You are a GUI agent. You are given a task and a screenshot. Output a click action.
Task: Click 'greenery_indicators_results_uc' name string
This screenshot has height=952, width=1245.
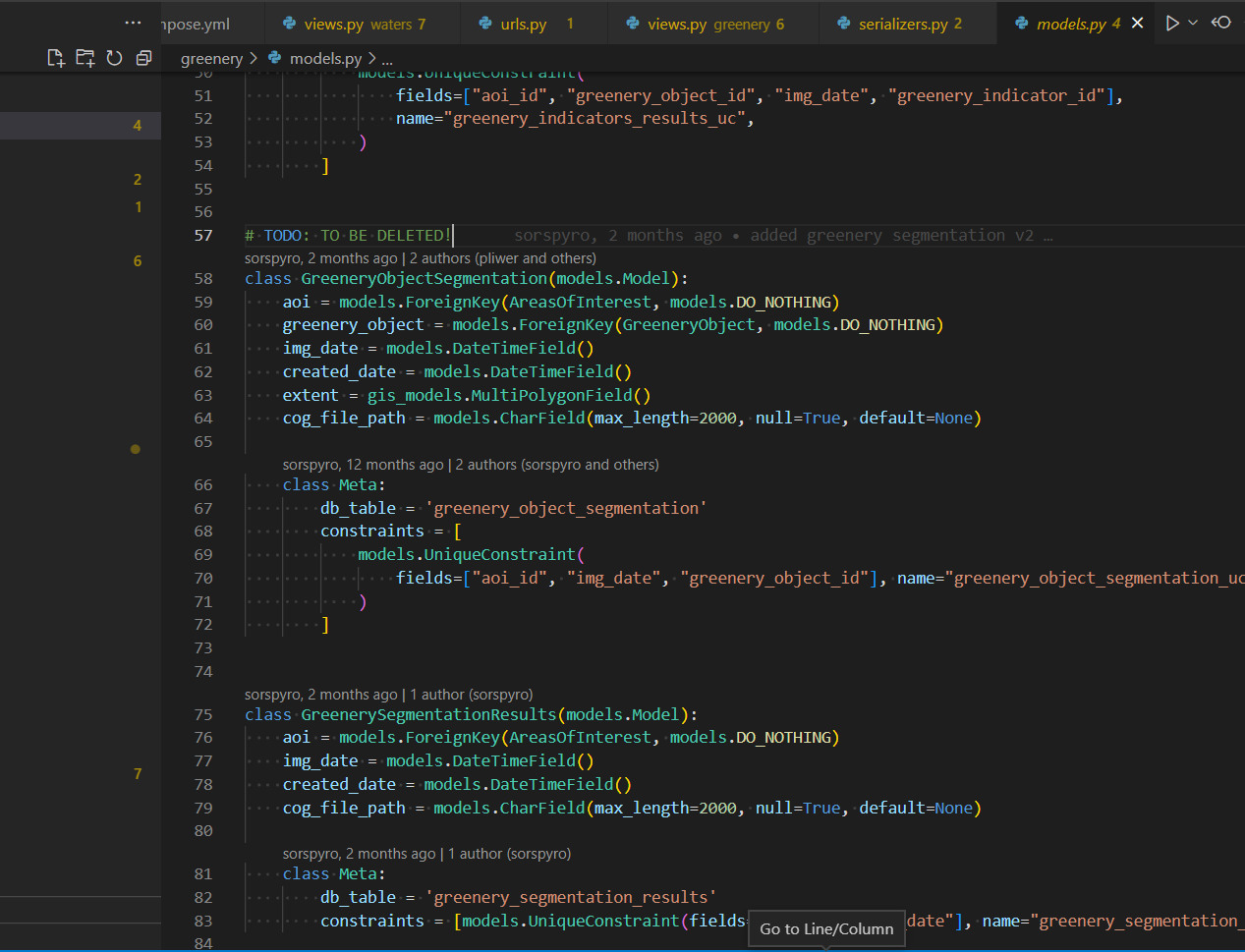point(594,118)
